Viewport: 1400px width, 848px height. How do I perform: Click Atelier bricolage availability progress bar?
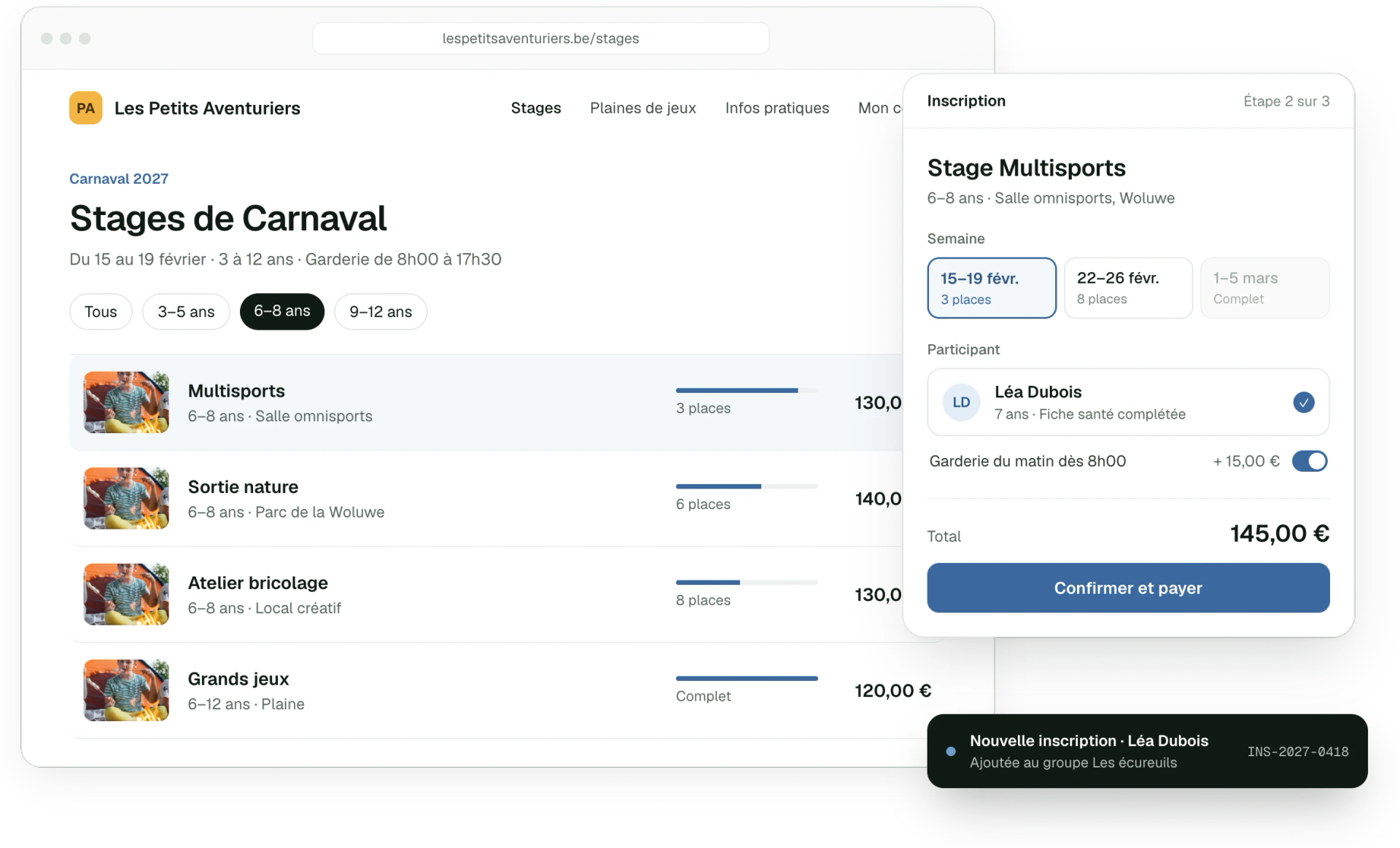[747, 583]
